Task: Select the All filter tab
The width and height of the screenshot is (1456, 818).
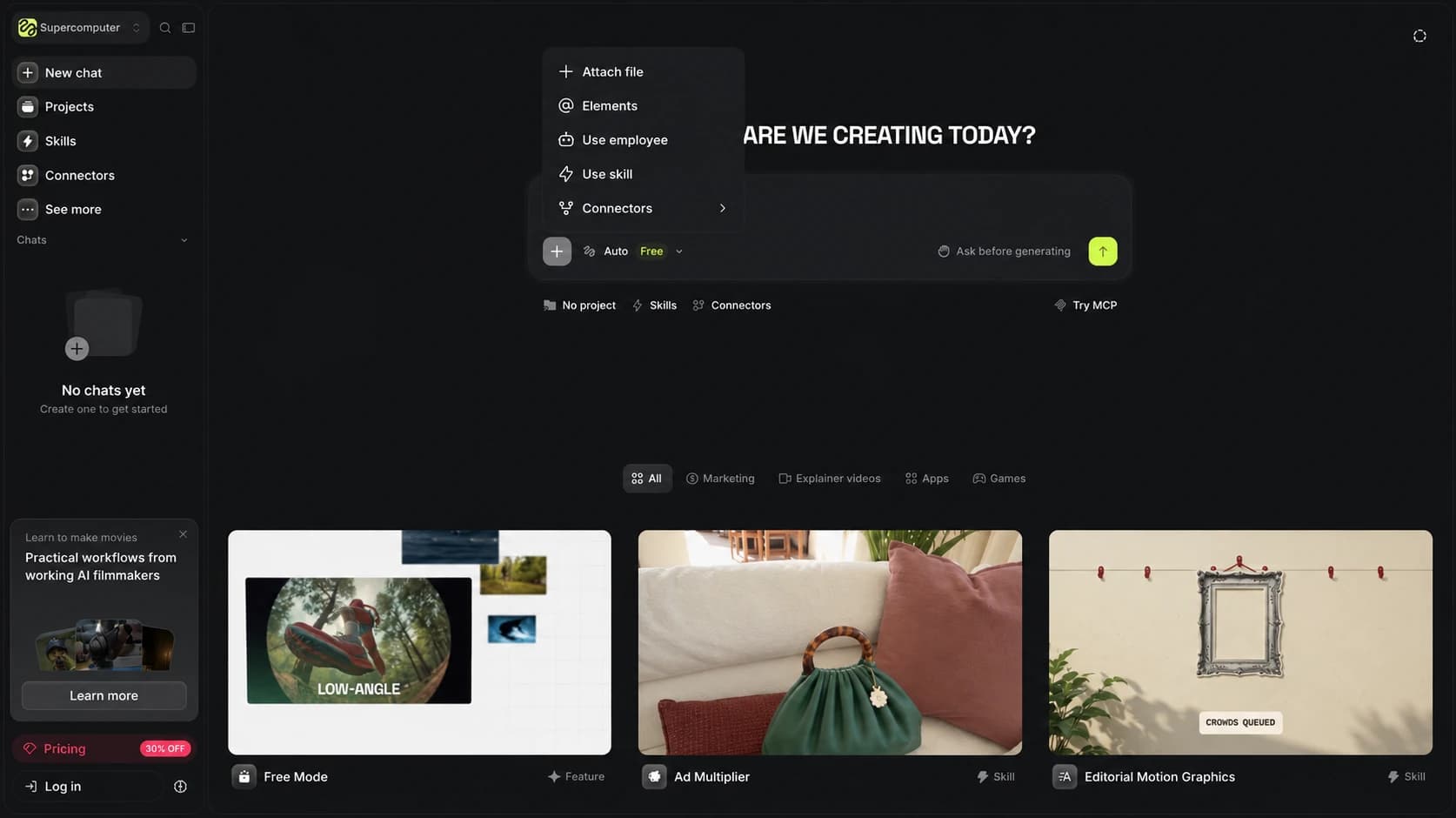Action: click(647, 479)
